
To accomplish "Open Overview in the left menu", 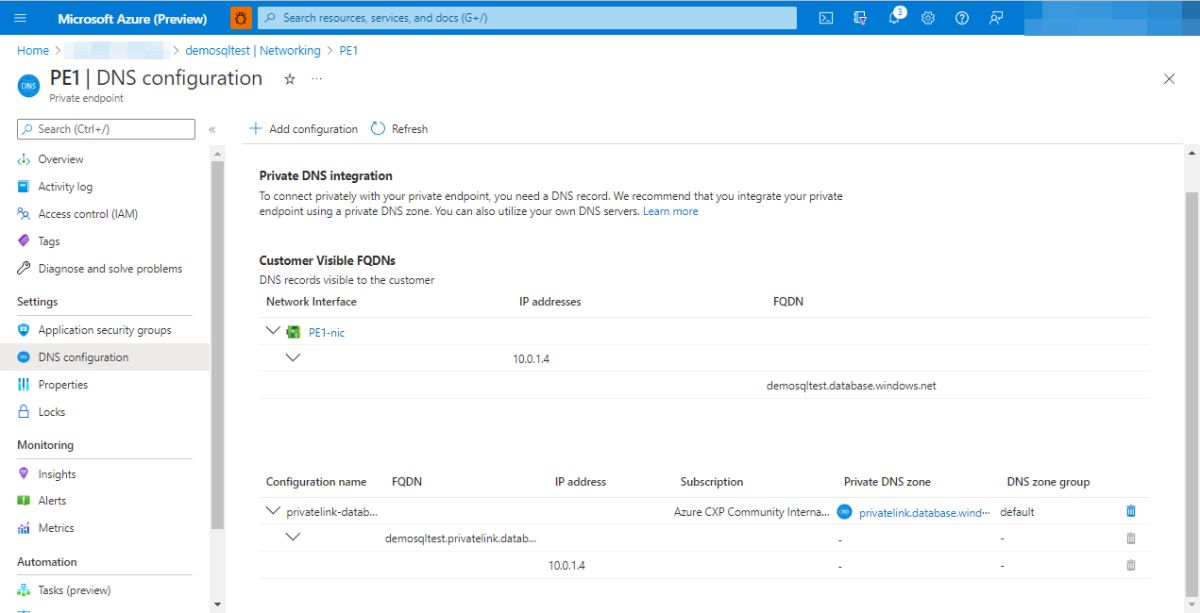I will point(61,159).
